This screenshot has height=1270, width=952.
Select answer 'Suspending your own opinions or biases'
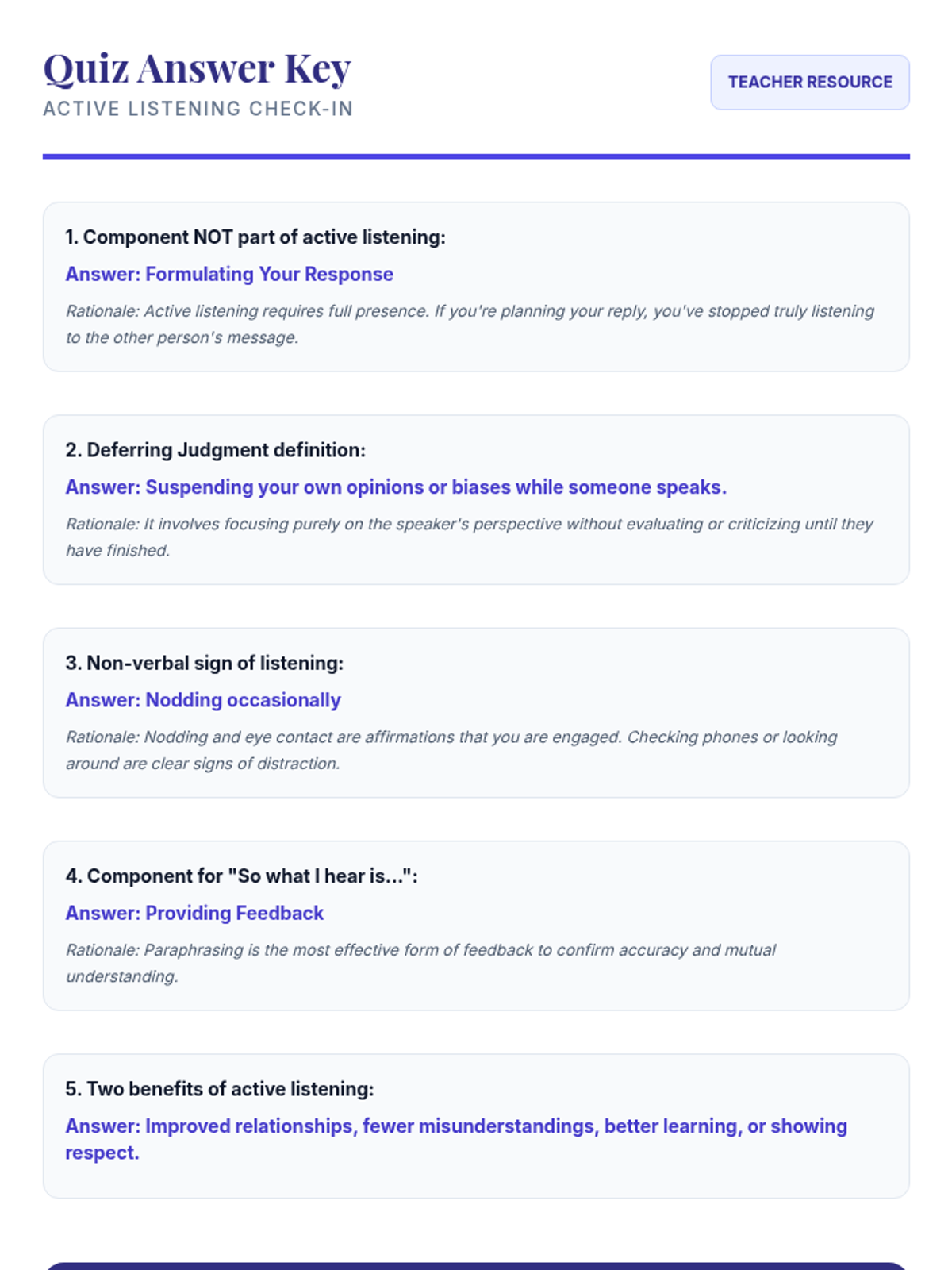[x=396, y=487]
